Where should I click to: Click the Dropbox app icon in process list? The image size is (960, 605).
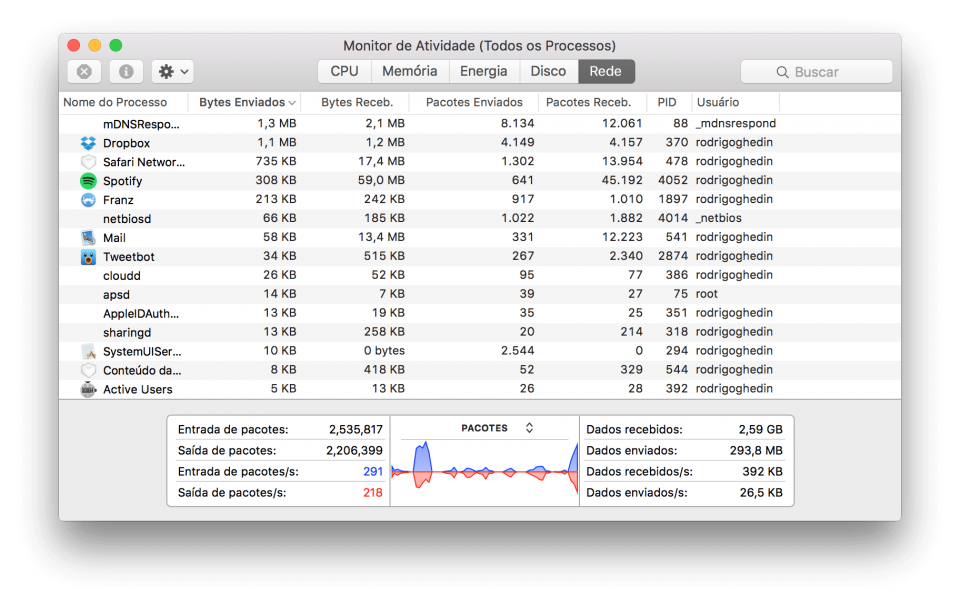click(88, 143)
